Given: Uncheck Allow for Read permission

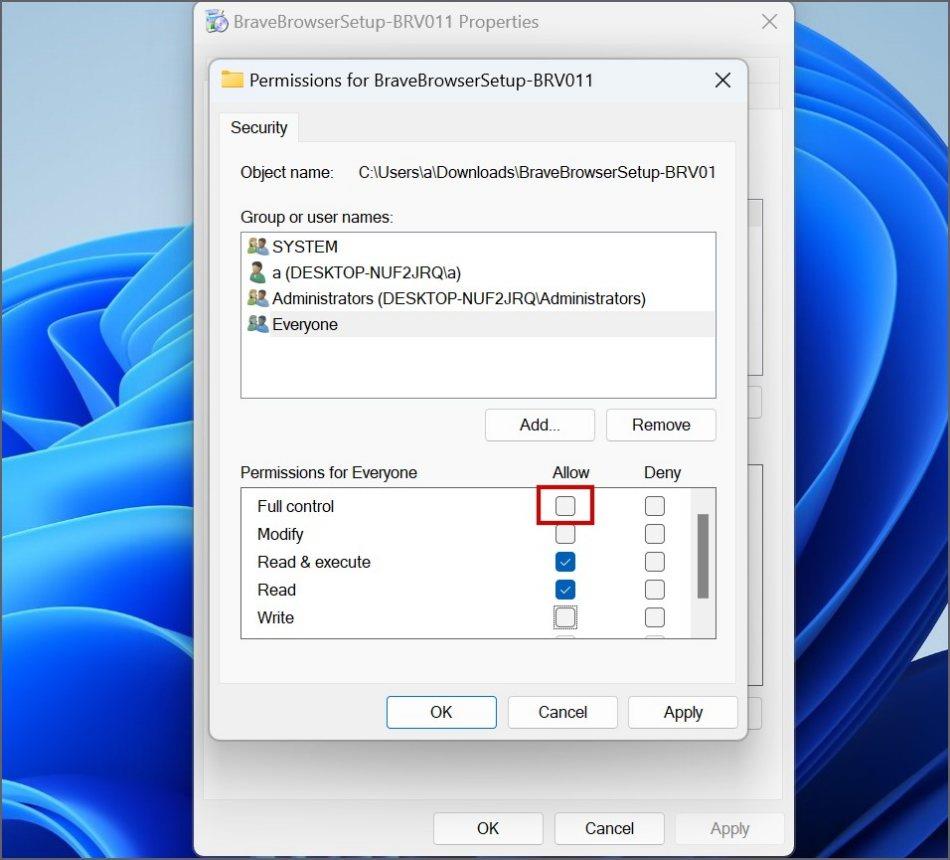Looking at the screenshot, I should 565,590.
